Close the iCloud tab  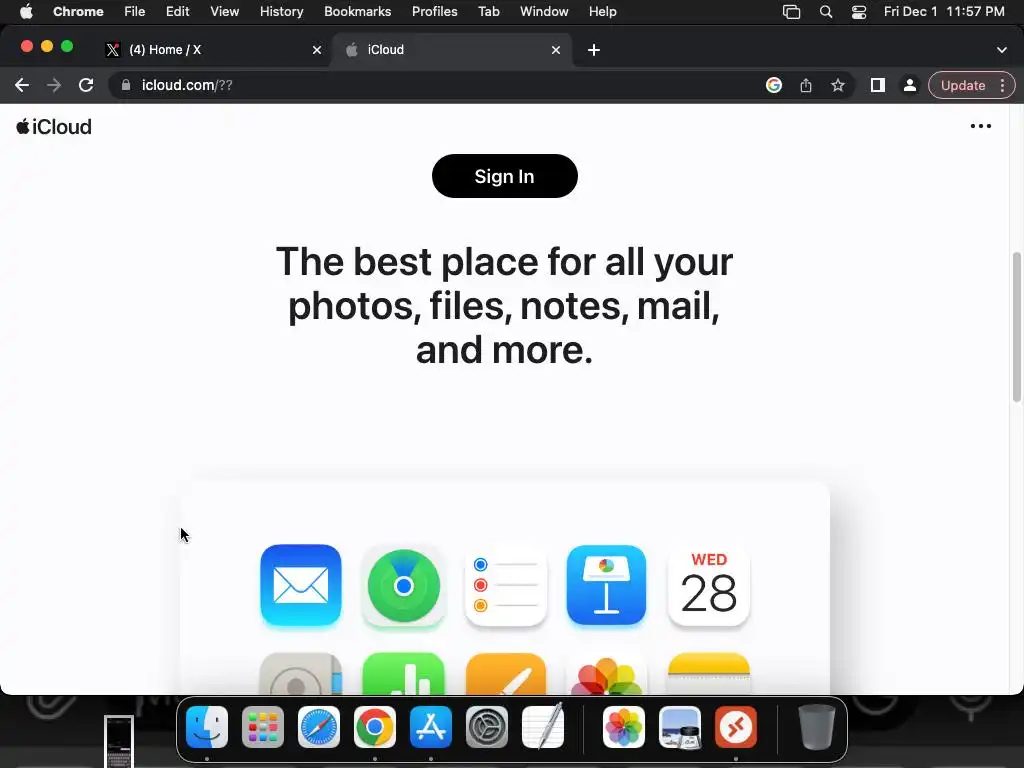point(556,50)
